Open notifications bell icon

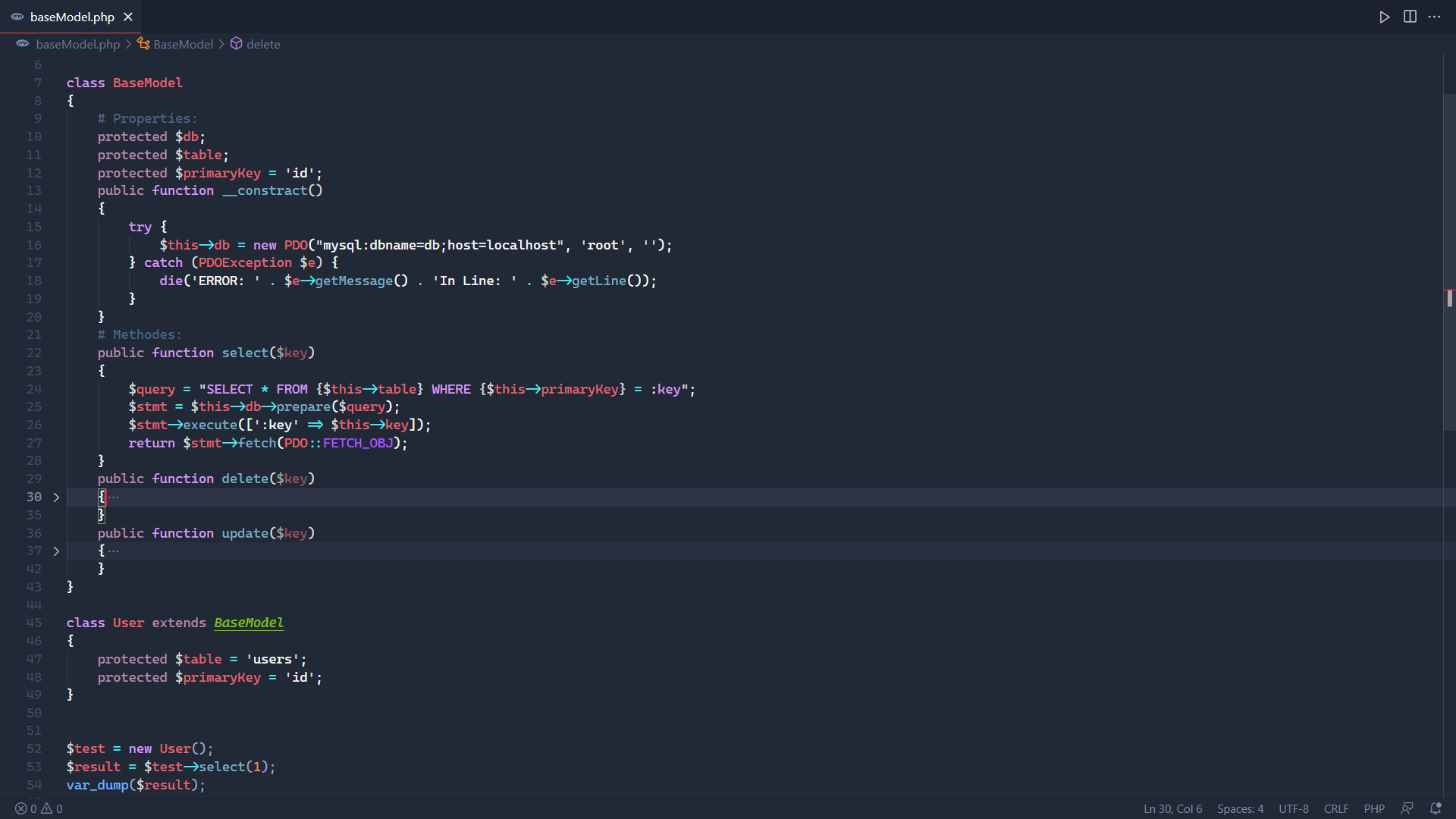[1436, 808]
